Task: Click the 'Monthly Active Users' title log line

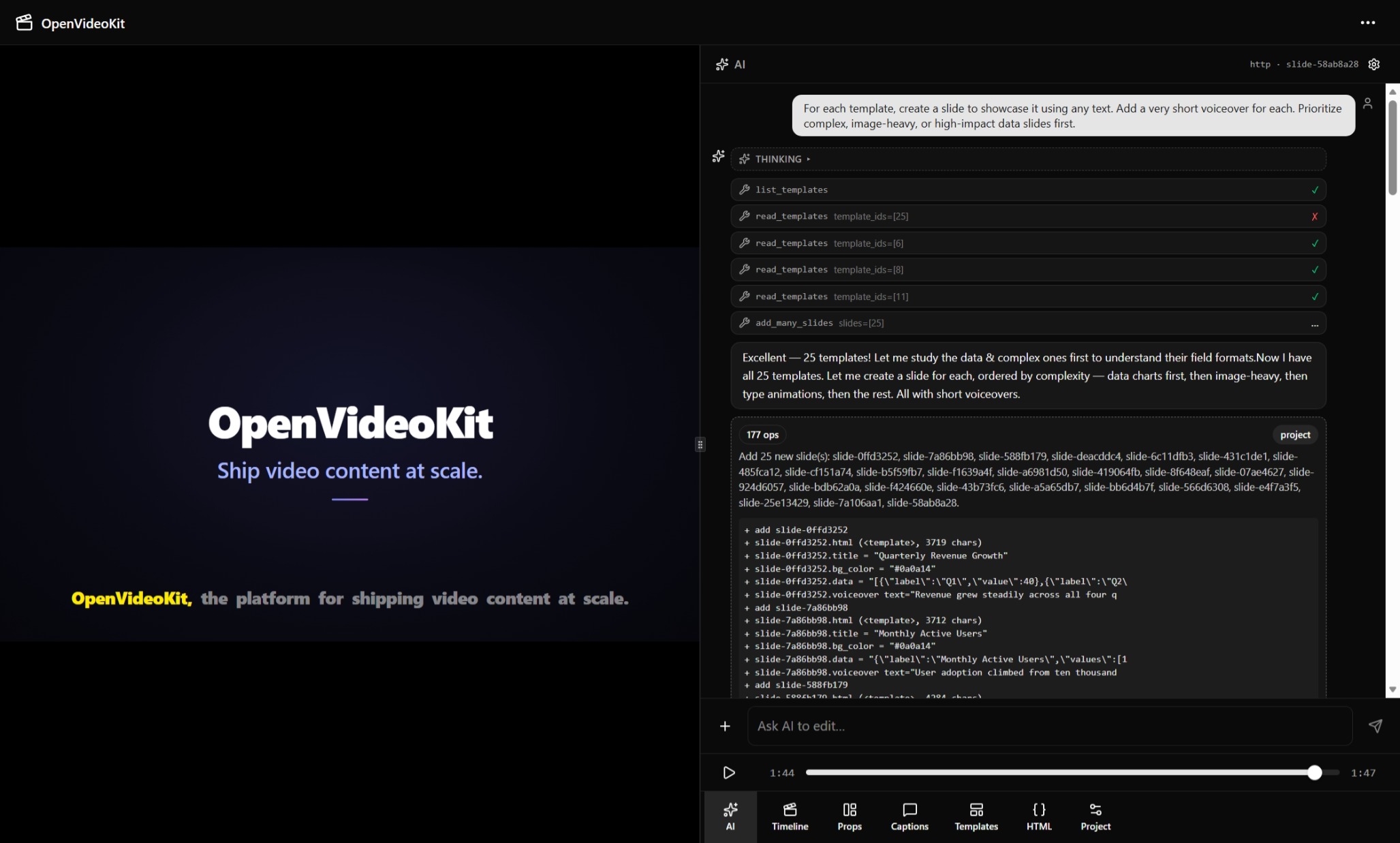Action: click(865, 633)
